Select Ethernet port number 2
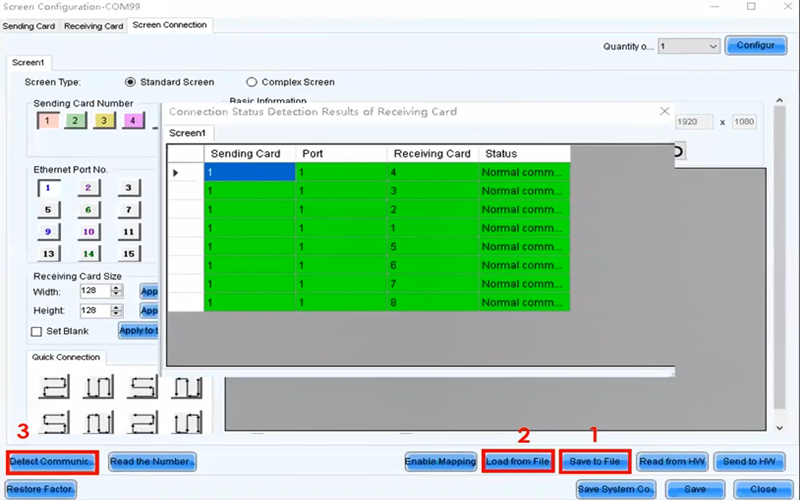 pos(87,187)
